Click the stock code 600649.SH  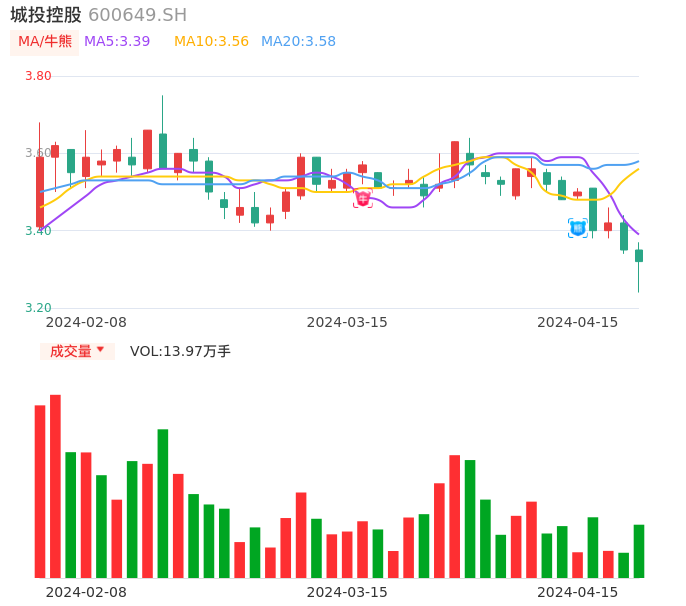pos(137,15)
